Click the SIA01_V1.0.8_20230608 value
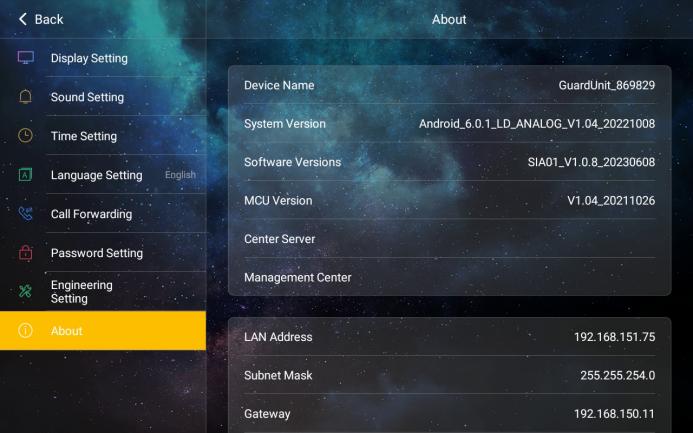Screen dimensions: 693x433 click(x=591, y=162)
